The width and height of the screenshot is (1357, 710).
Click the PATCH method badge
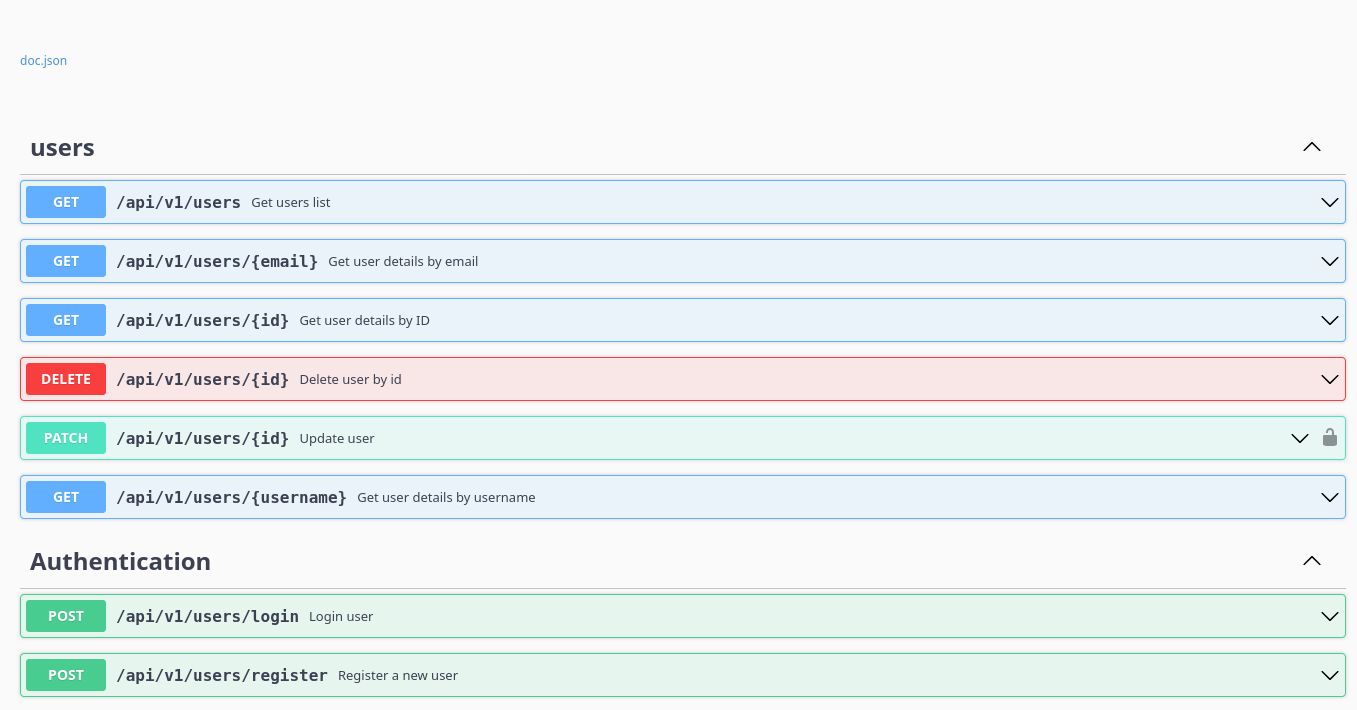click(66, 438)
